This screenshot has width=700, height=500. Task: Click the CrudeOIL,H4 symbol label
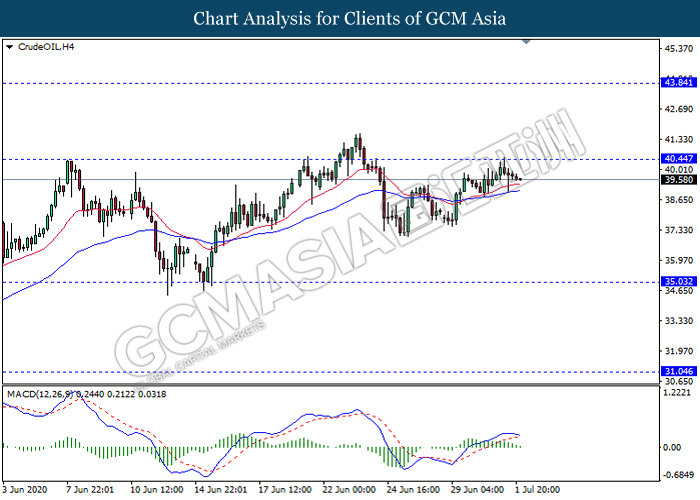point(46,47)
